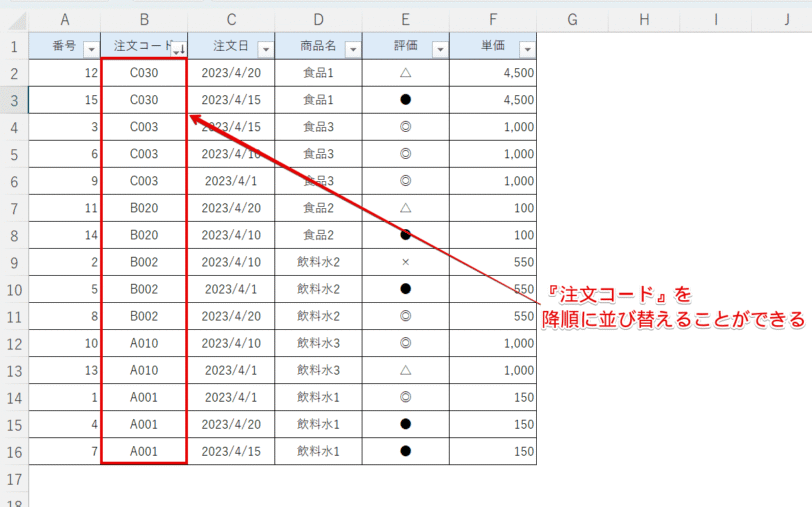Select cell A001 in row 16

coord(144,452)
